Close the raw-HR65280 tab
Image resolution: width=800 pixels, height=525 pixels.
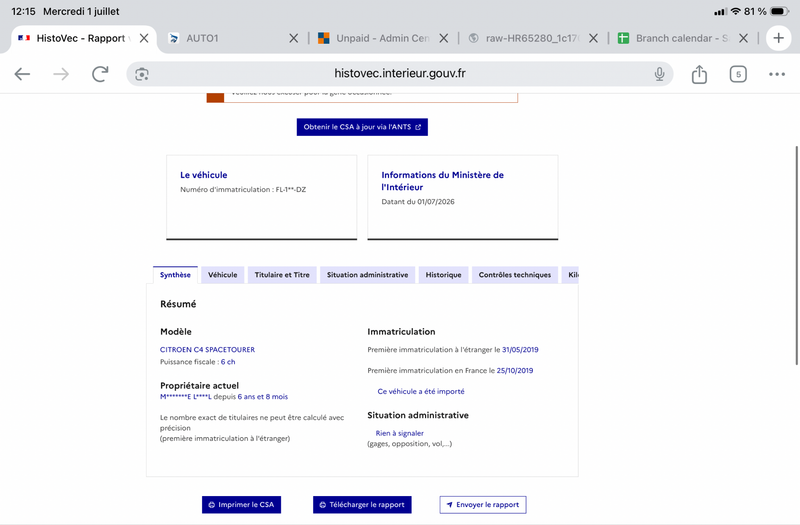coord(593,38)
